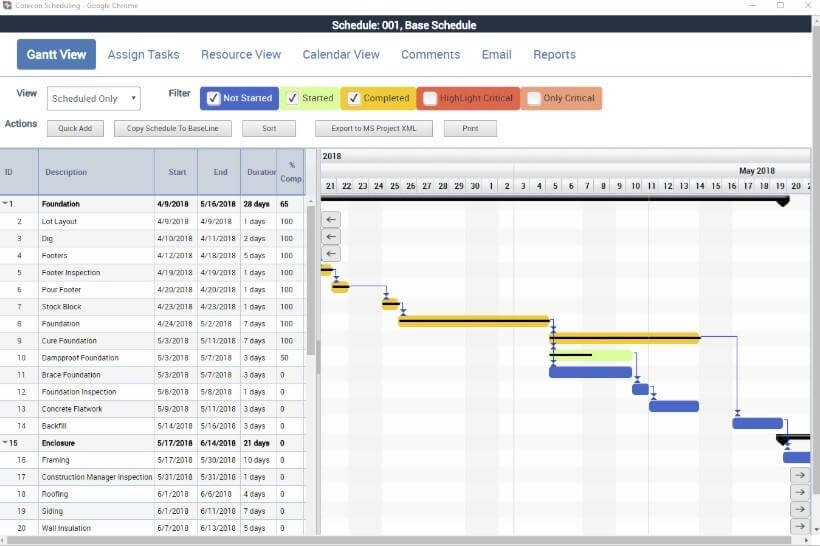820x546 pixels.
Task: Open the Comments tab
Action: (x=430, y=54)
